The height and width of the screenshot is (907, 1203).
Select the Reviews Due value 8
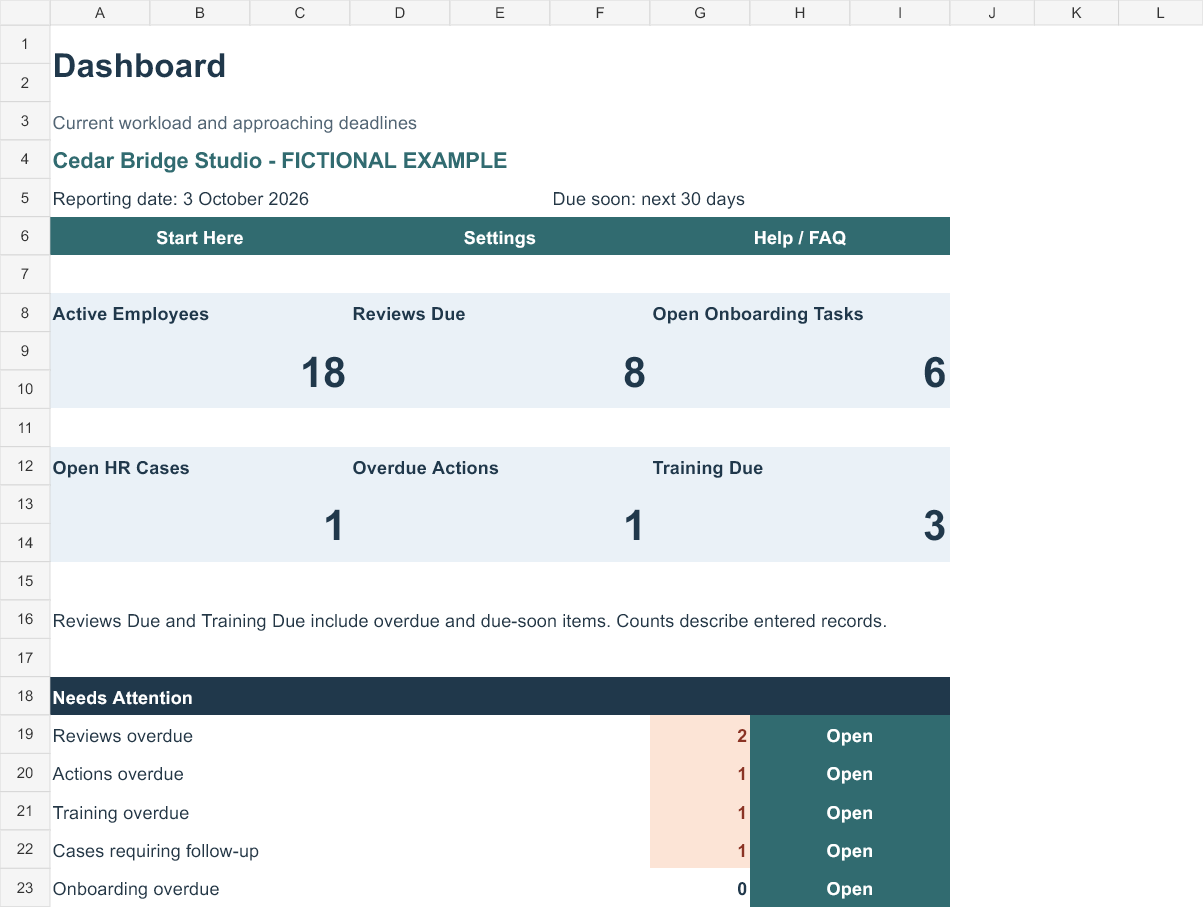coord(634,372)
